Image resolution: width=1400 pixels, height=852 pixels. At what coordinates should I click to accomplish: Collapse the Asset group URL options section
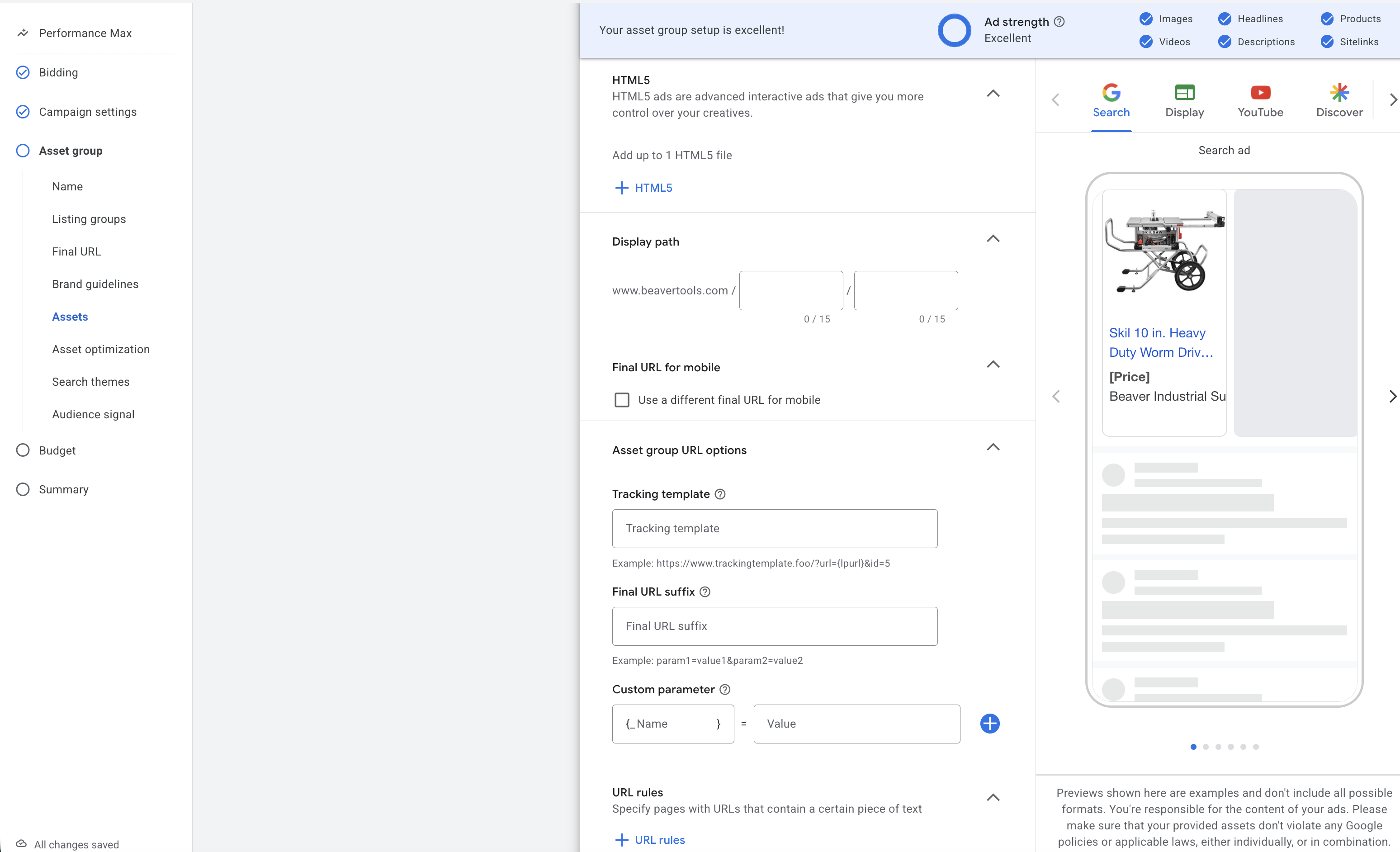click(x=993, y=447)
